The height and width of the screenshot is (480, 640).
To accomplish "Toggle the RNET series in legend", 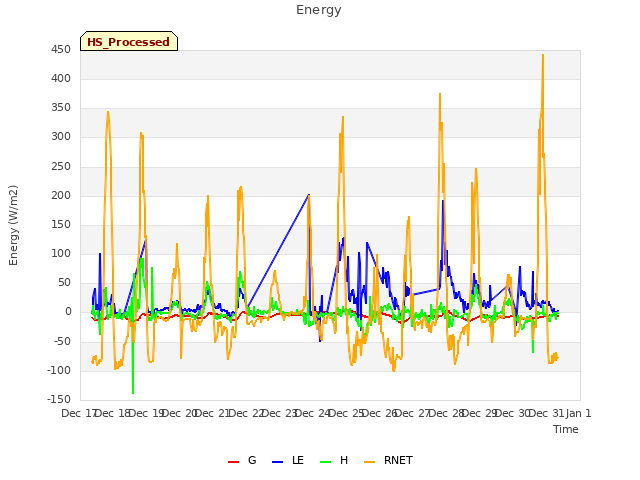I will pyautogui.click(x=388, y=460).
